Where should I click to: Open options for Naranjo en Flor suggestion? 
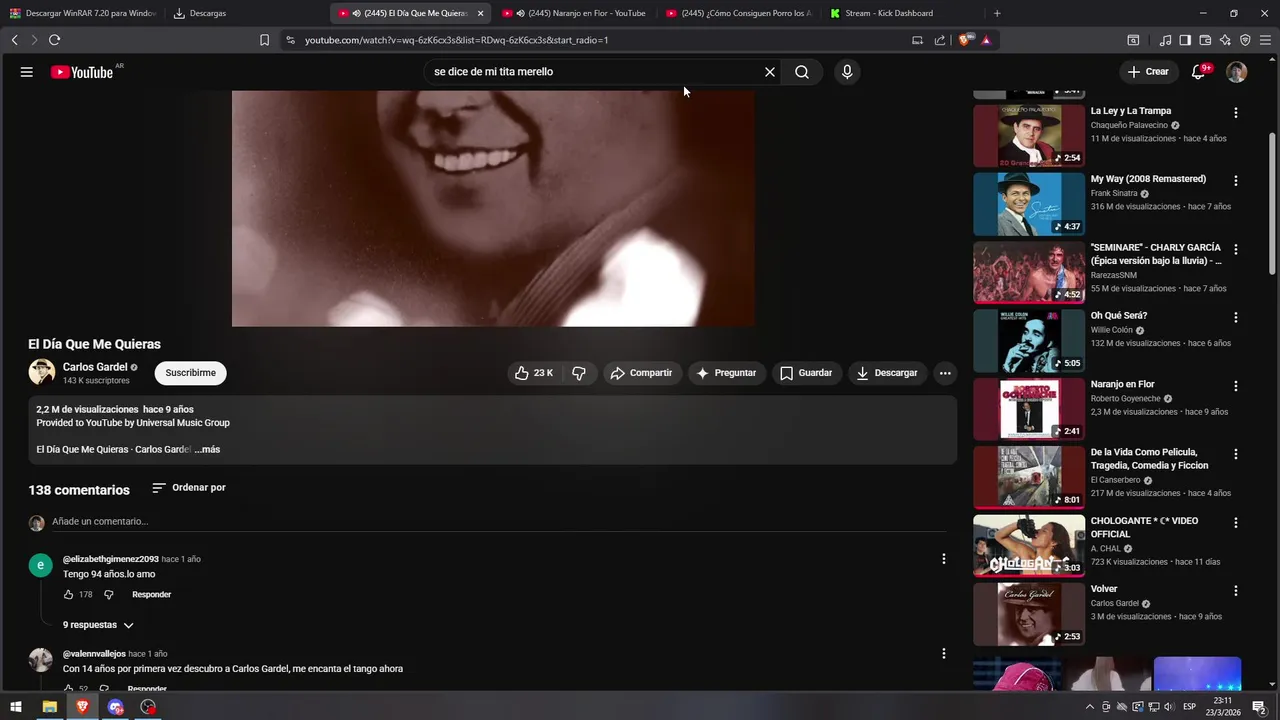click(1236, 386)
